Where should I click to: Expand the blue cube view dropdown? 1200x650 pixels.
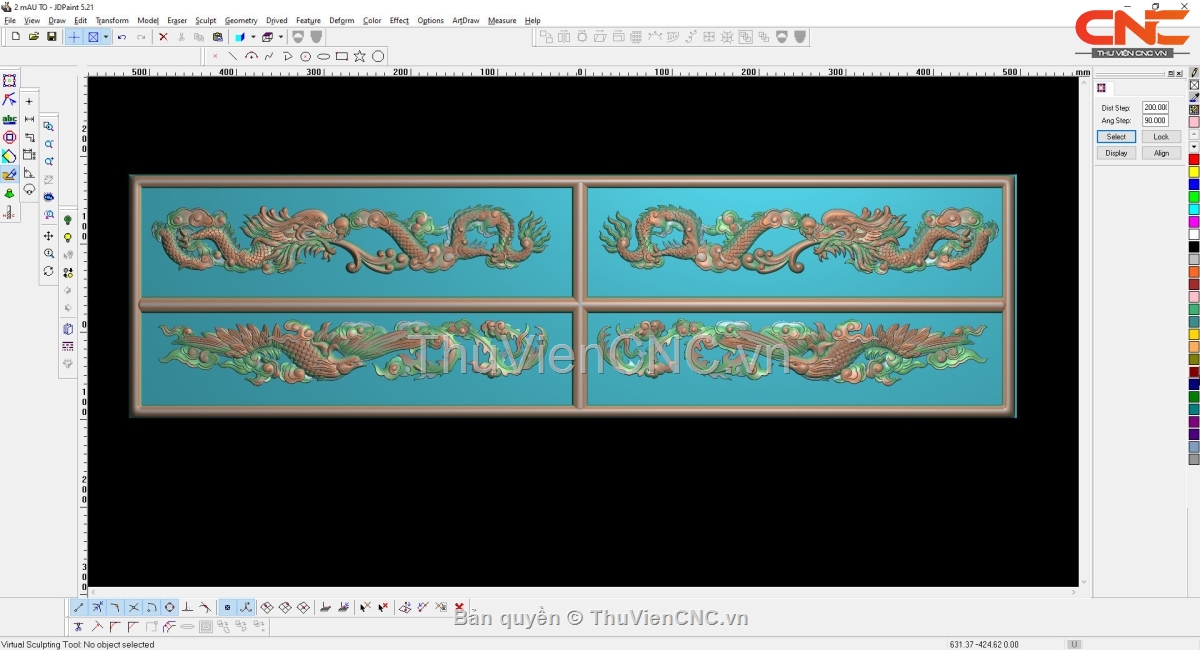coord(253,37)
